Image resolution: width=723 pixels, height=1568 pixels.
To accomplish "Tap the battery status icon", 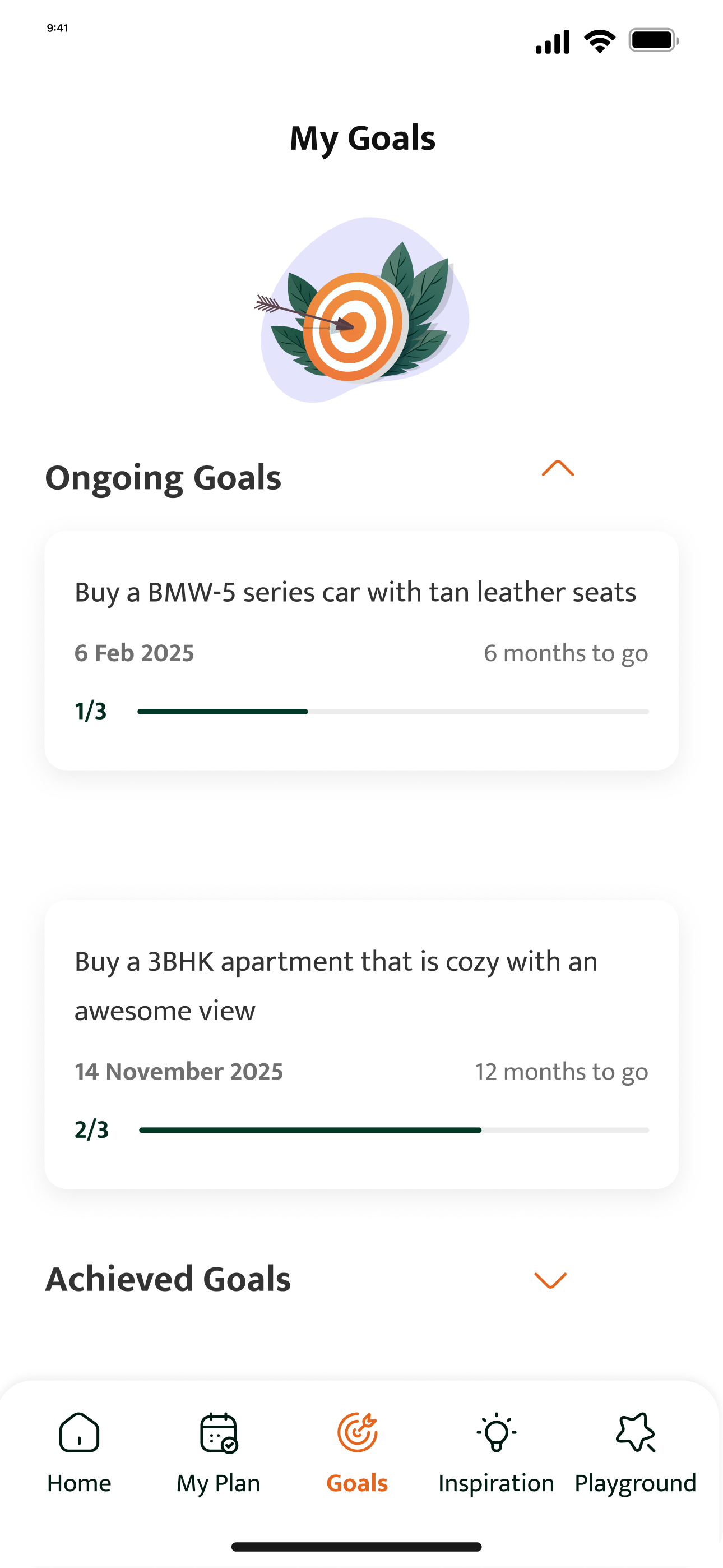I will tap(653, 41).
